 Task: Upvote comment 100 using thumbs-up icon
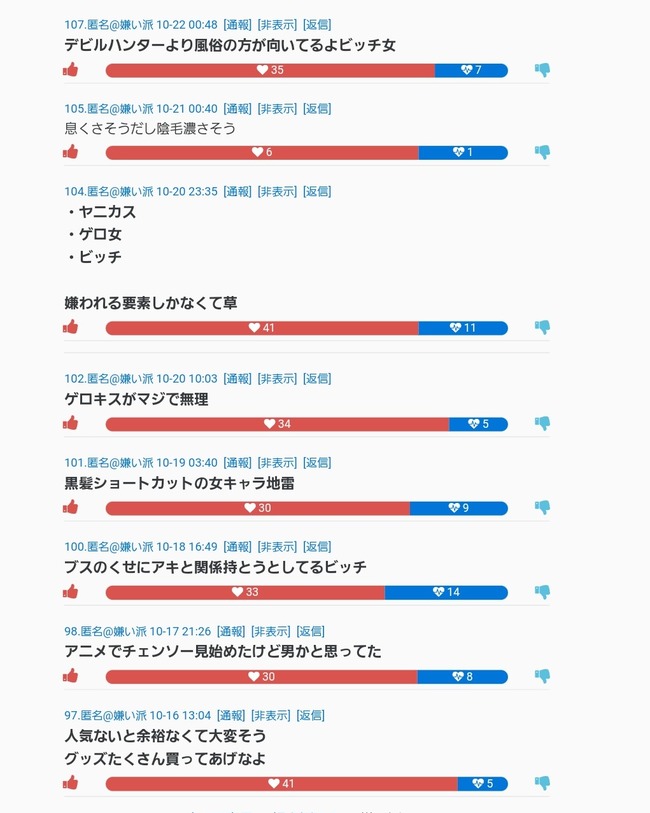71,591
